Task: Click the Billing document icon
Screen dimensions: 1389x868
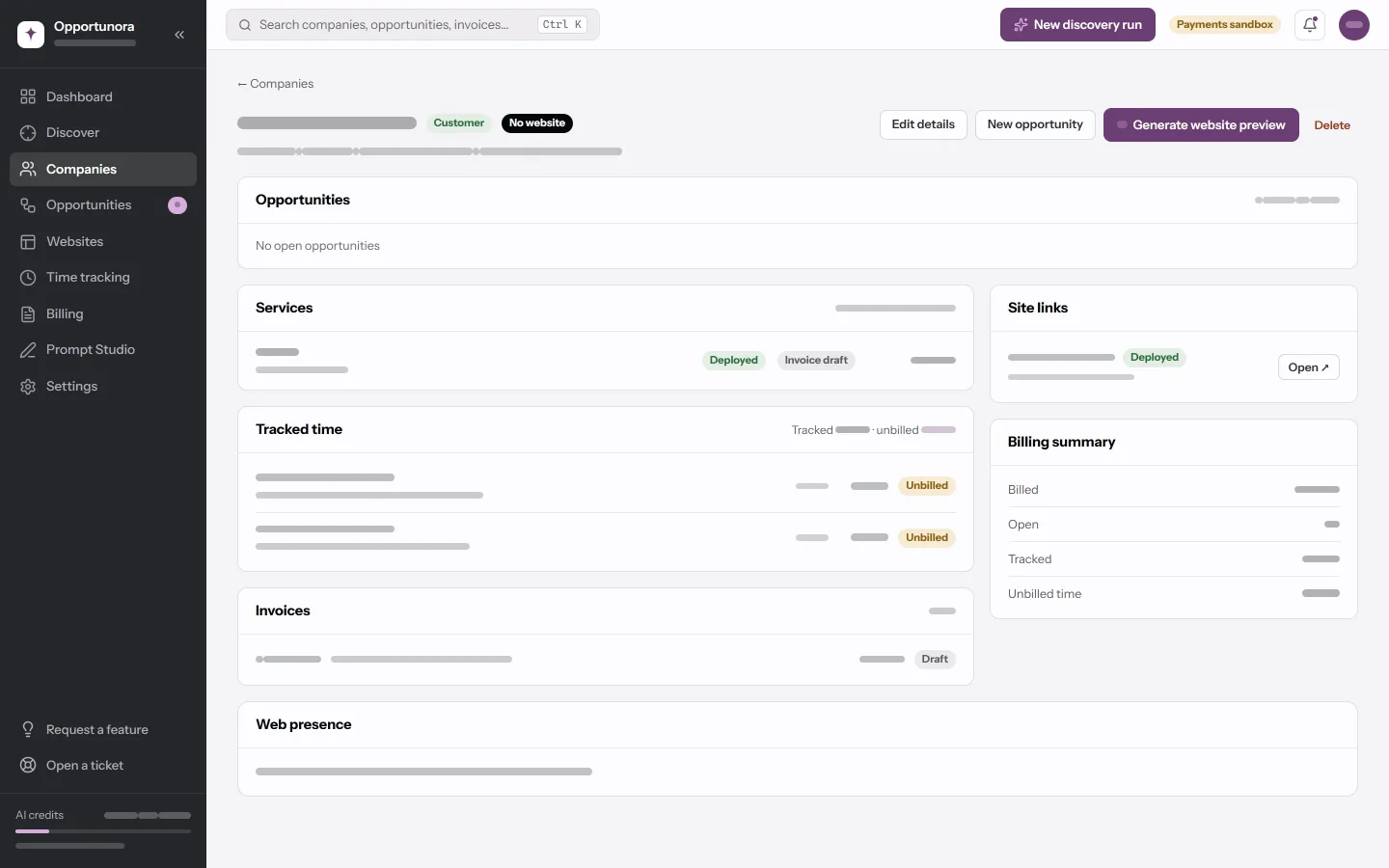Action: [28, 313]
